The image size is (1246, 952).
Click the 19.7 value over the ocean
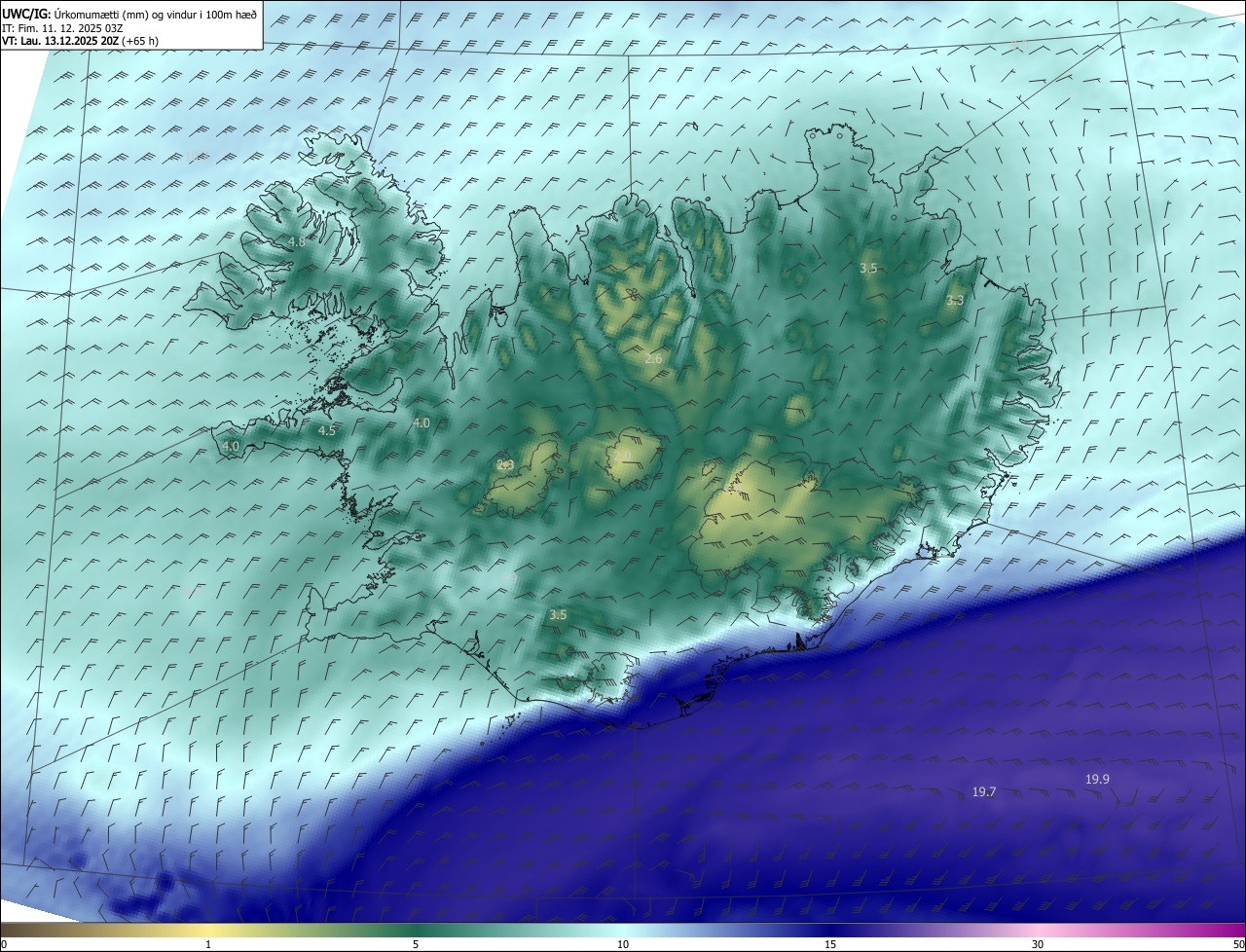[984, 792]
